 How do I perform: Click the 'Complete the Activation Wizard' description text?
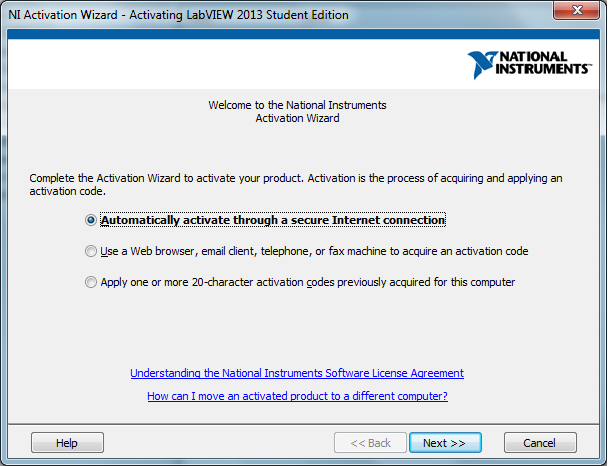click(296, 185)
